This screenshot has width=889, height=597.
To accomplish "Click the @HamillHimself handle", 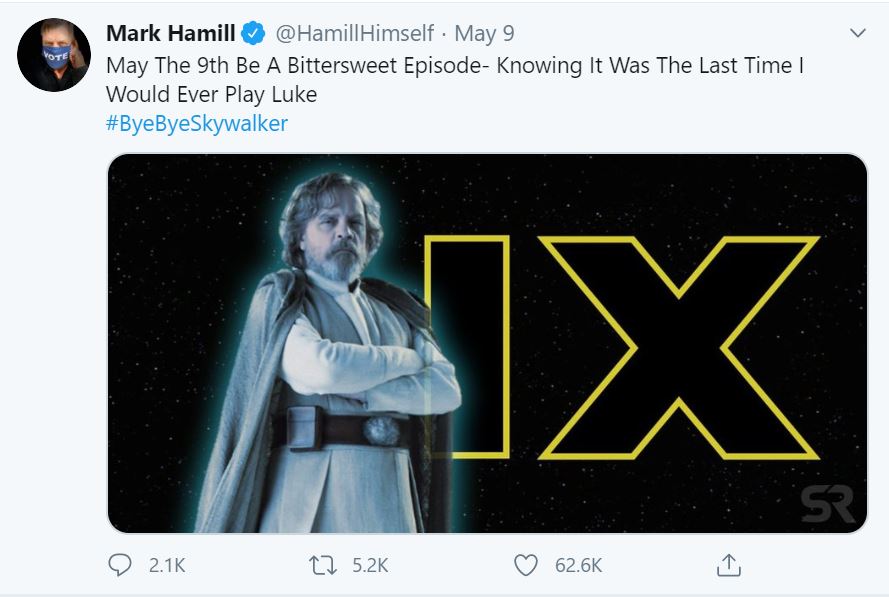I will coord(353,33).
